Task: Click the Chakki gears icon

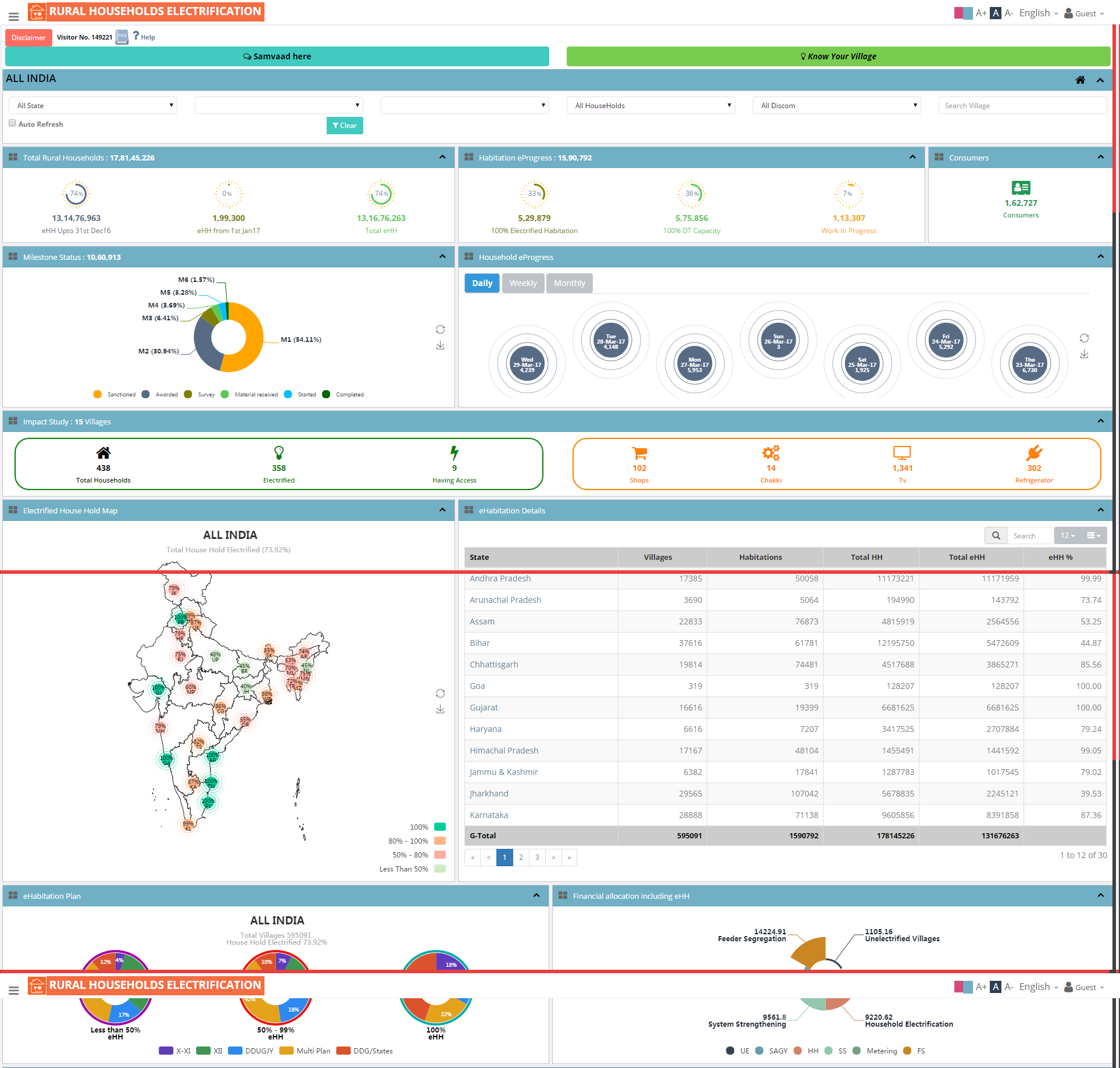Action: pos(771,453)
